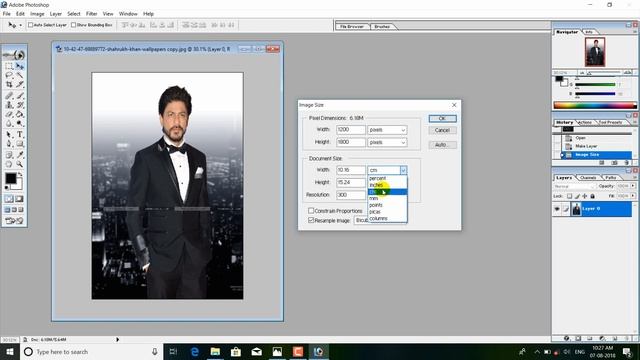Choose percent from units list
This screenshot has height=360, width=640.
(x=387, y=178)
